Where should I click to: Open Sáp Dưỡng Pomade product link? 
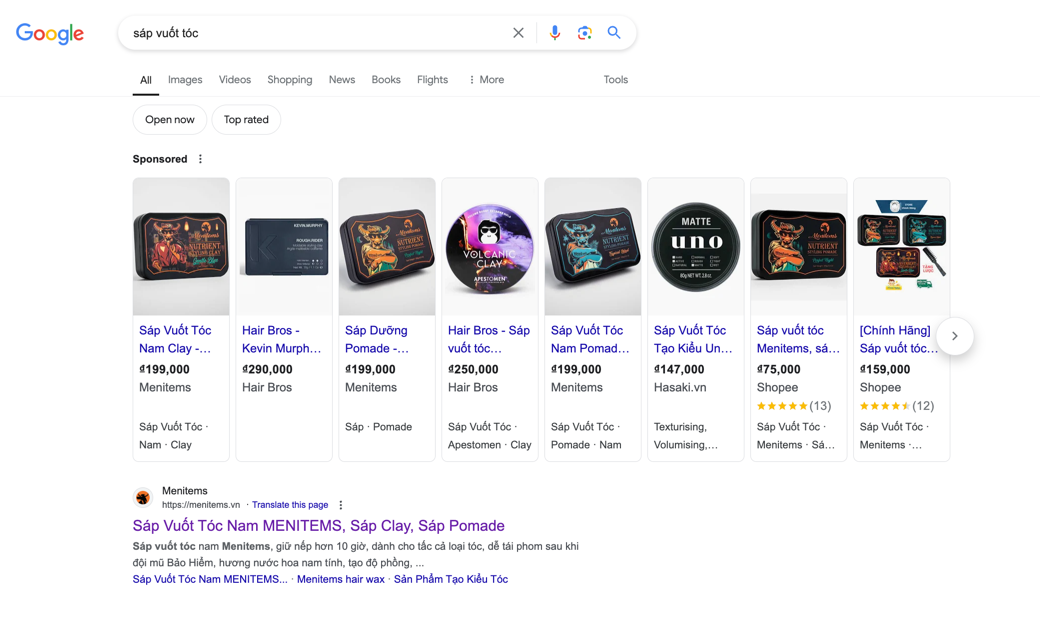coord(377,339)
